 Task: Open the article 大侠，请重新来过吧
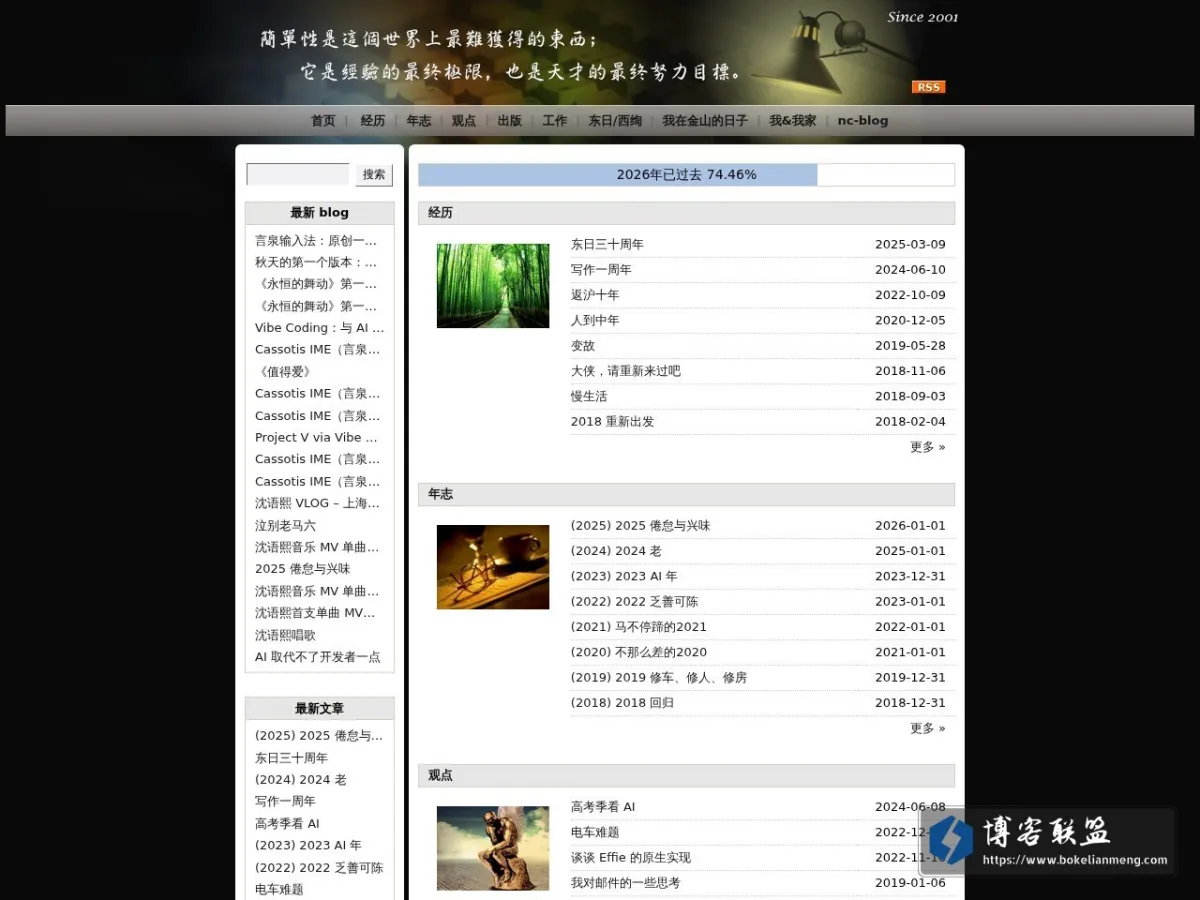pos(626,371)
